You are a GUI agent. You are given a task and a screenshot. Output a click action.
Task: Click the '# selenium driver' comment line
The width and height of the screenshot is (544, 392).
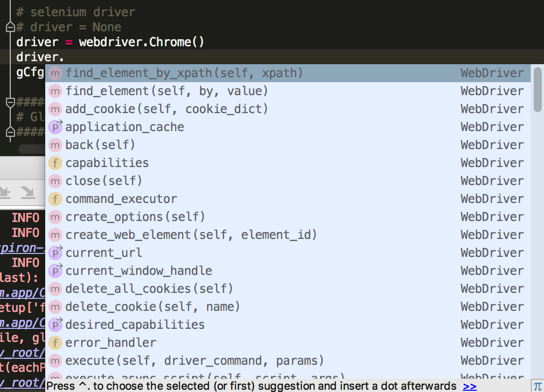tap(76, 12)
